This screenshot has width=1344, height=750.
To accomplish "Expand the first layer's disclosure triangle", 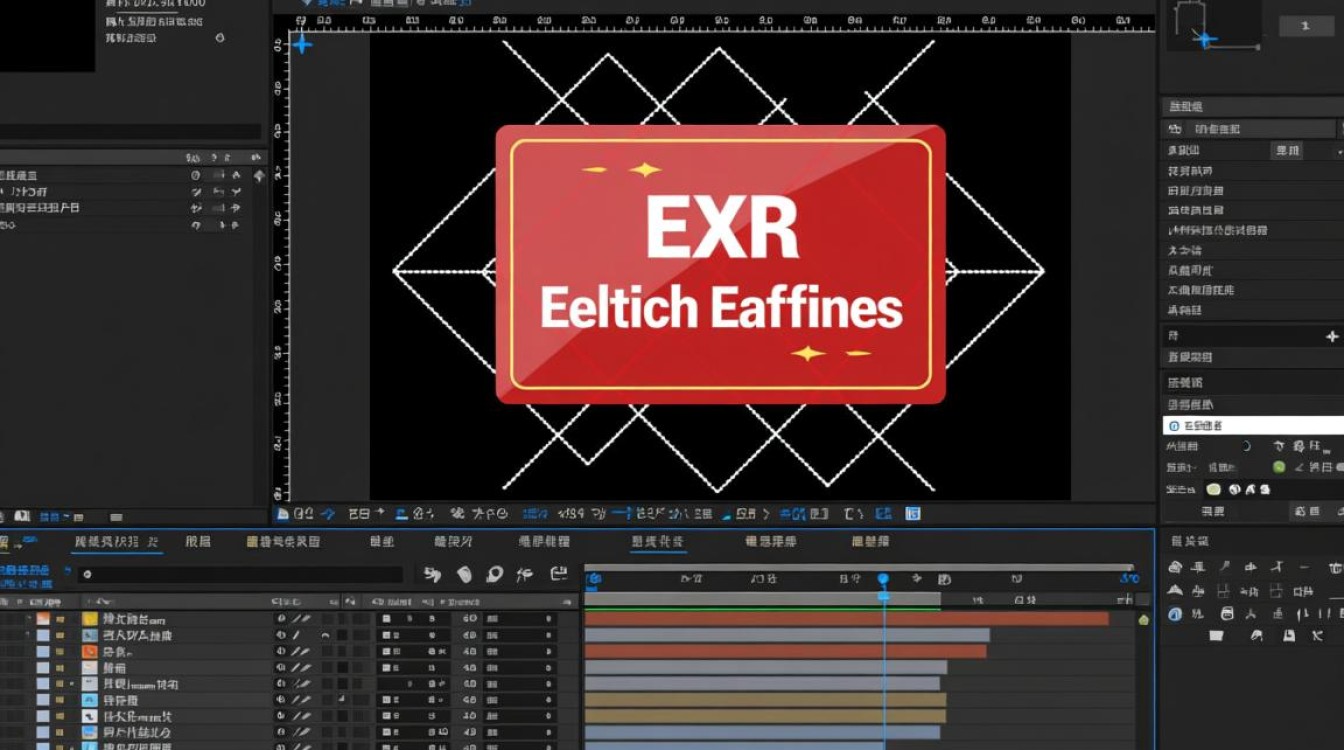I will (x=28, y=619).
